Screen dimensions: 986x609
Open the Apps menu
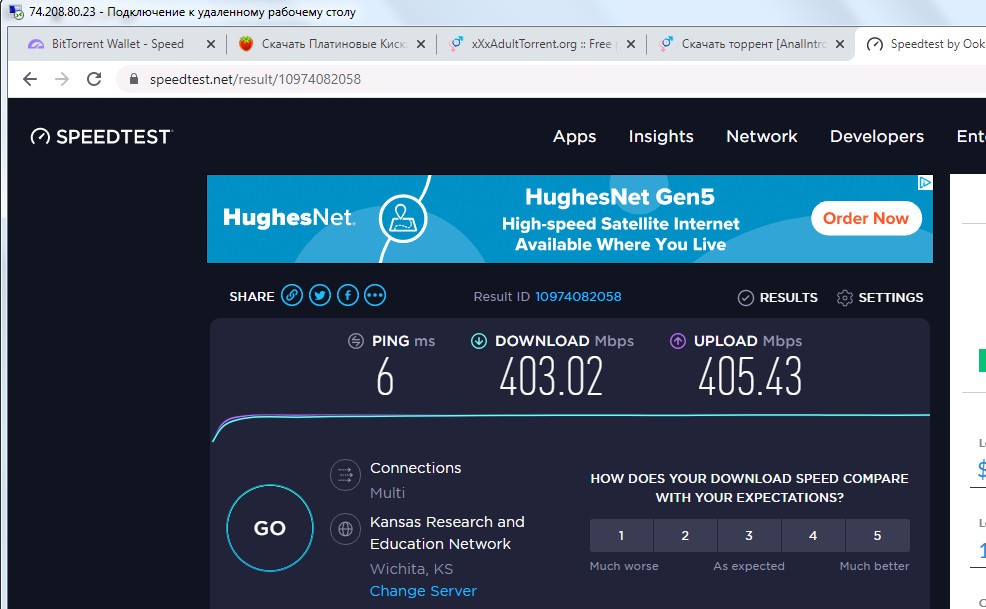click(574, 137)
